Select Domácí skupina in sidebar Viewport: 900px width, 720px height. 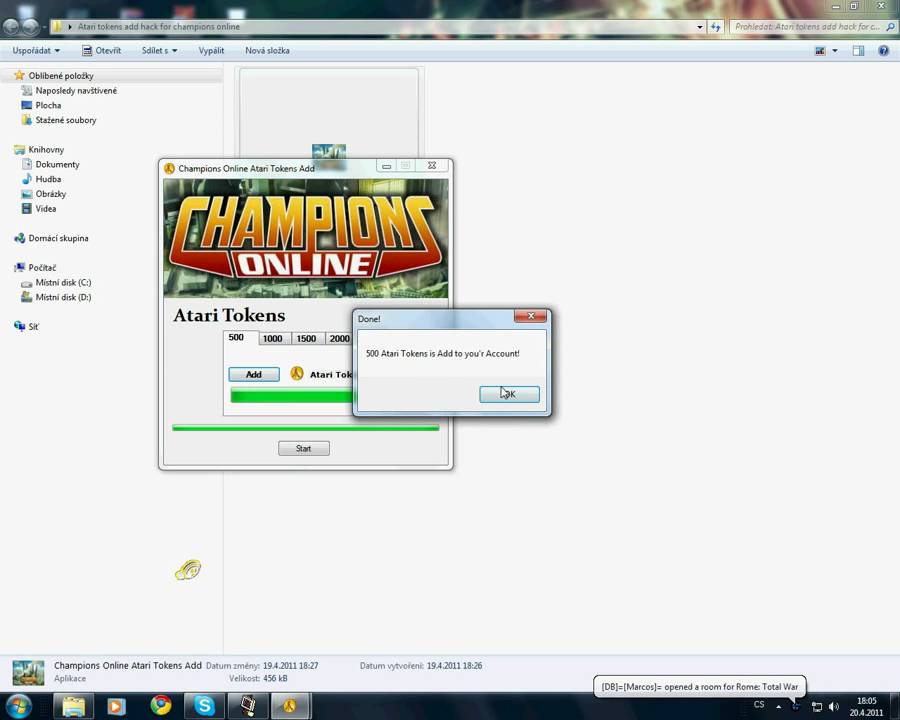point(58,238)
